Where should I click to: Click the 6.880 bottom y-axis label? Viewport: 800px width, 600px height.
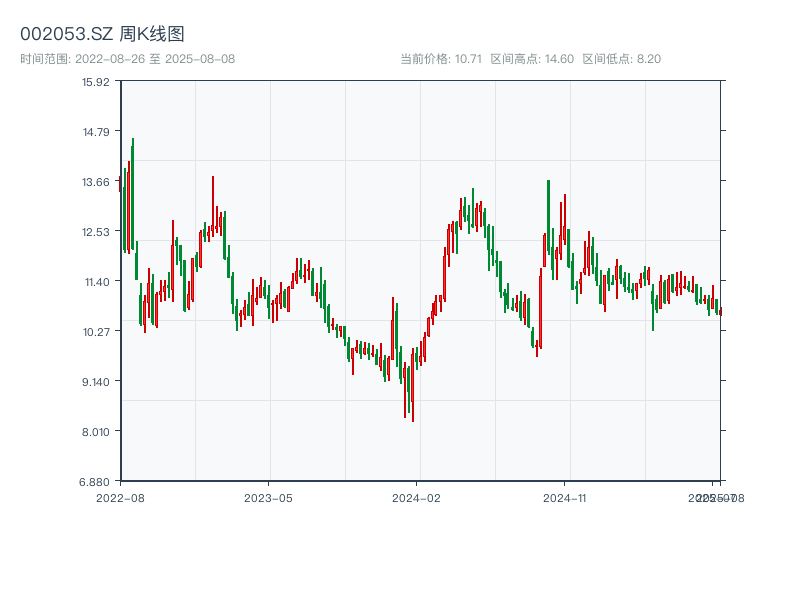[x=96, y=482]
